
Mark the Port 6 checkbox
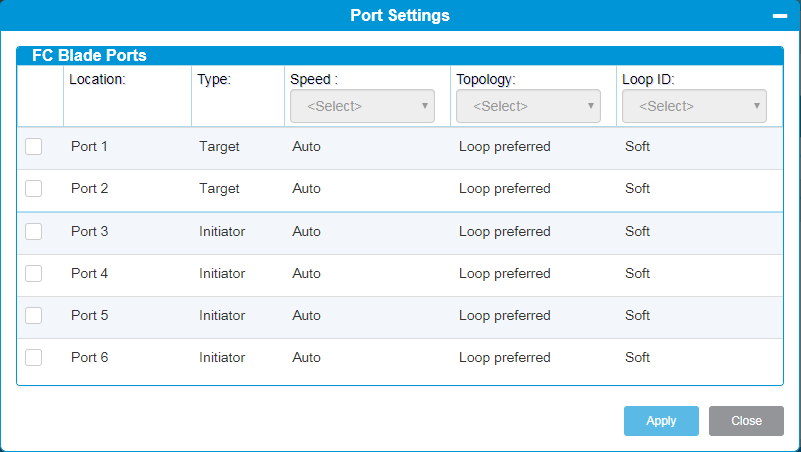tap(34, 357)
